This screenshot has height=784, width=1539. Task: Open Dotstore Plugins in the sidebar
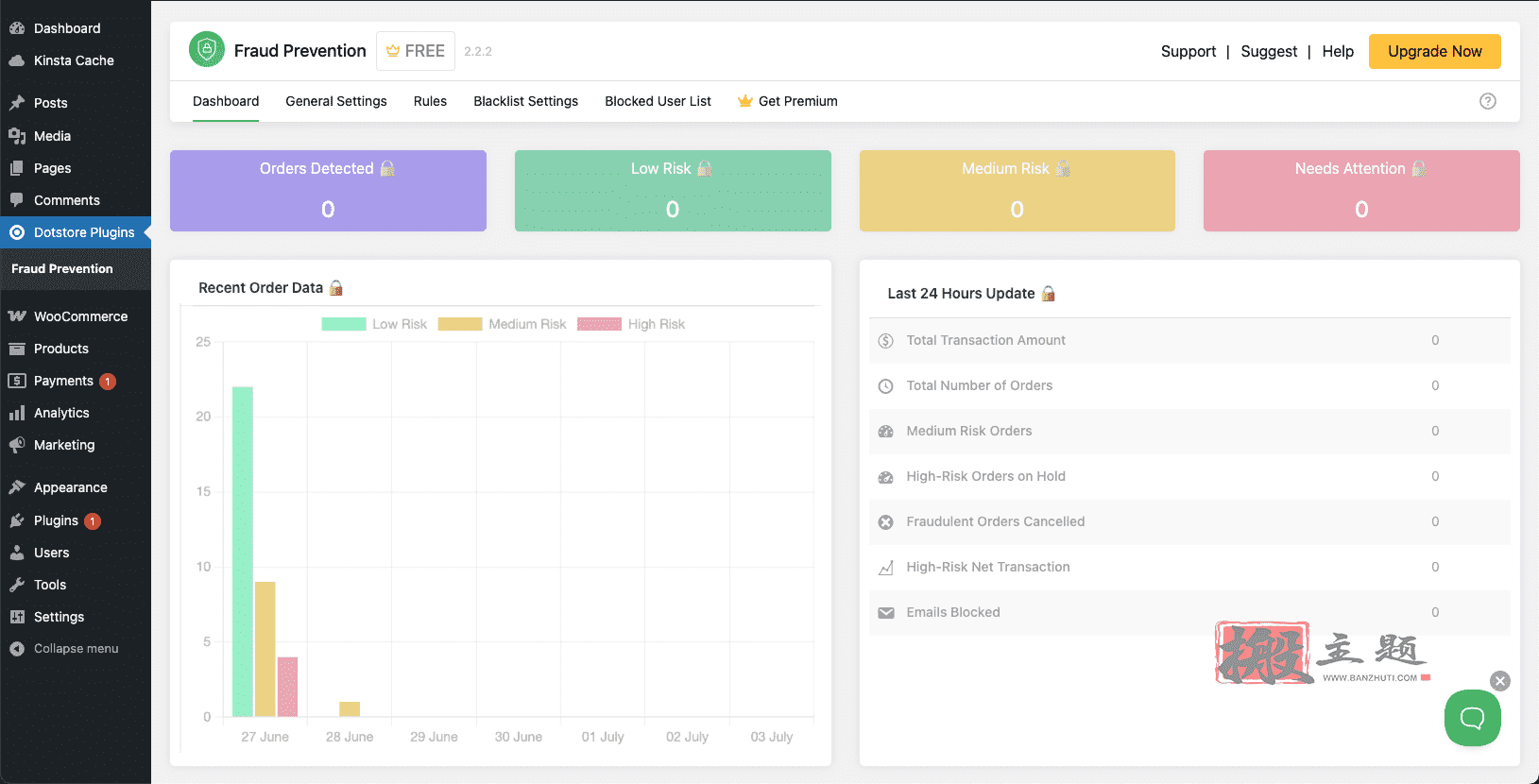click(76, 232)
